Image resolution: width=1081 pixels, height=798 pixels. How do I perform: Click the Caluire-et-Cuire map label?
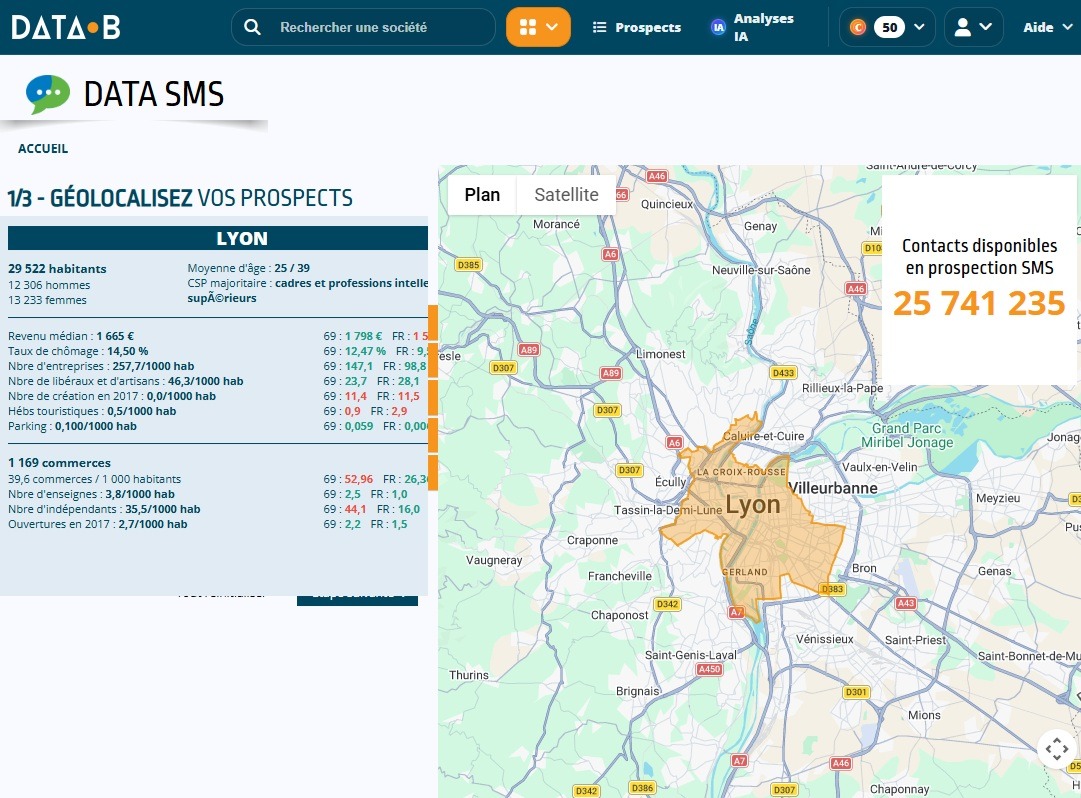tap(763, 436)
